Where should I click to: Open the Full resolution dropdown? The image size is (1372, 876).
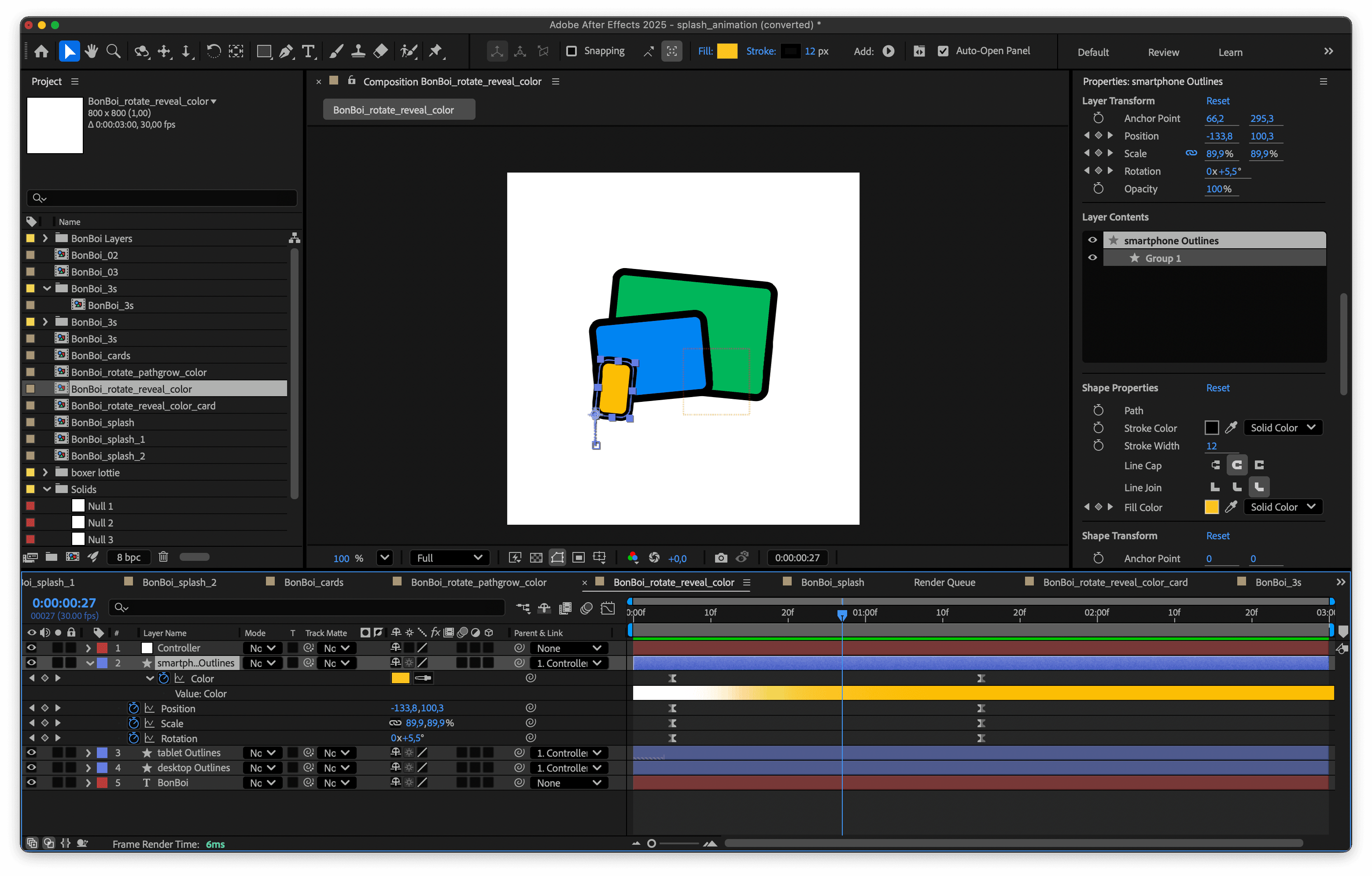click(x=449, y=558)
